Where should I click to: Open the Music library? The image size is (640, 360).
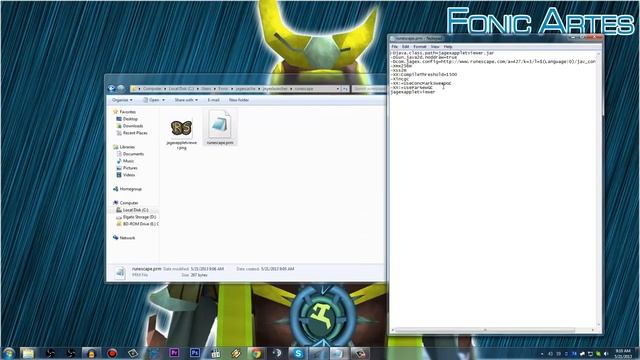click(128, 161)
